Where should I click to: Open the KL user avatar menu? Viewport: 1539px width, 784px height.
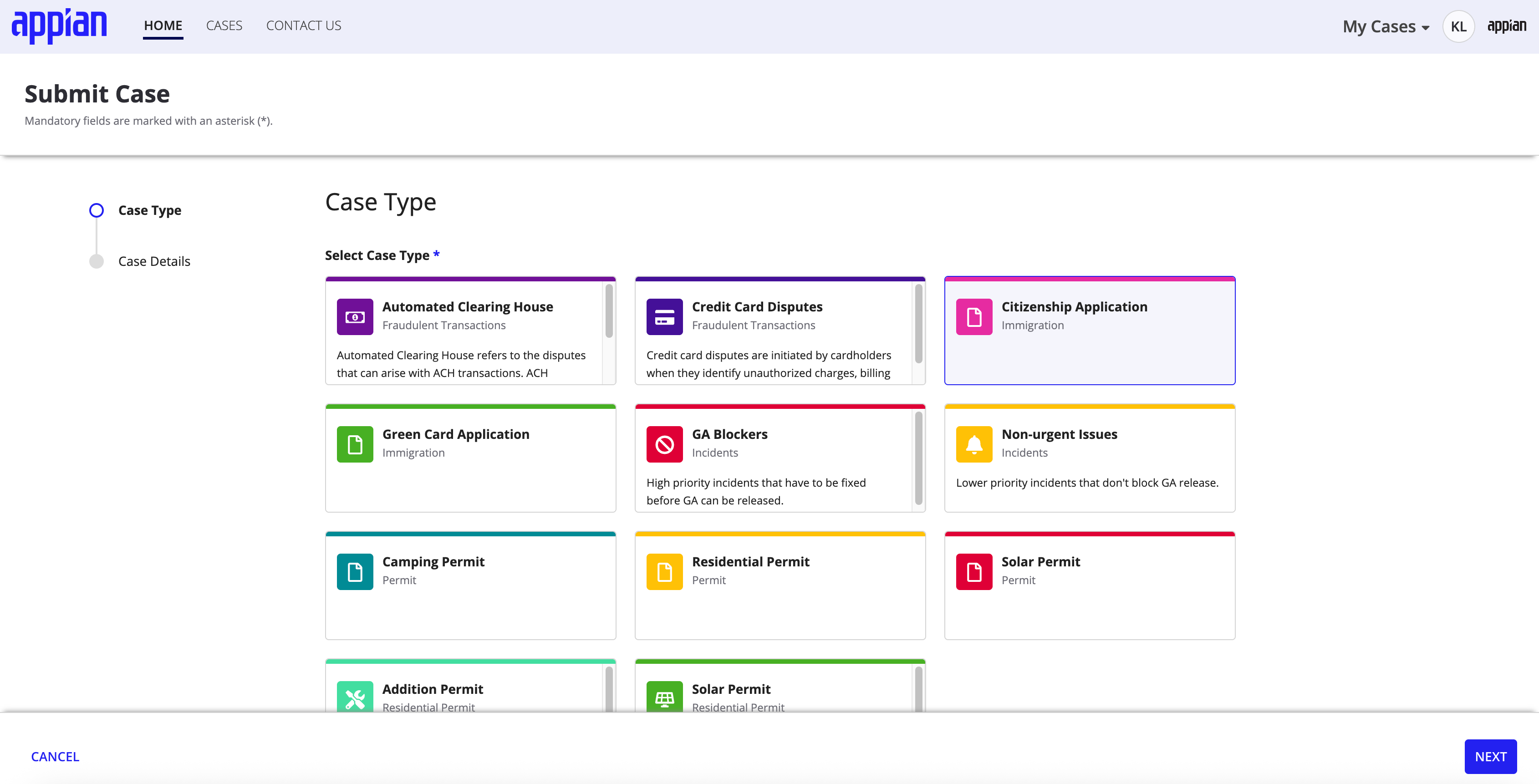(x=1458, y=26)
